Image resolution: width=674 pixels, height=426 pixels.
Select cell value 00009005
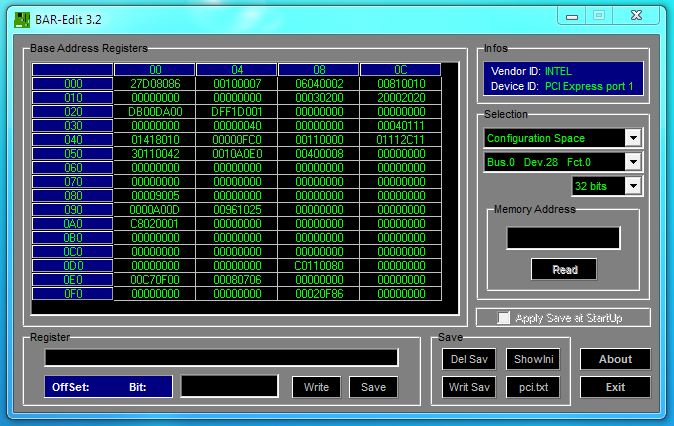click(x=155, y=196)
